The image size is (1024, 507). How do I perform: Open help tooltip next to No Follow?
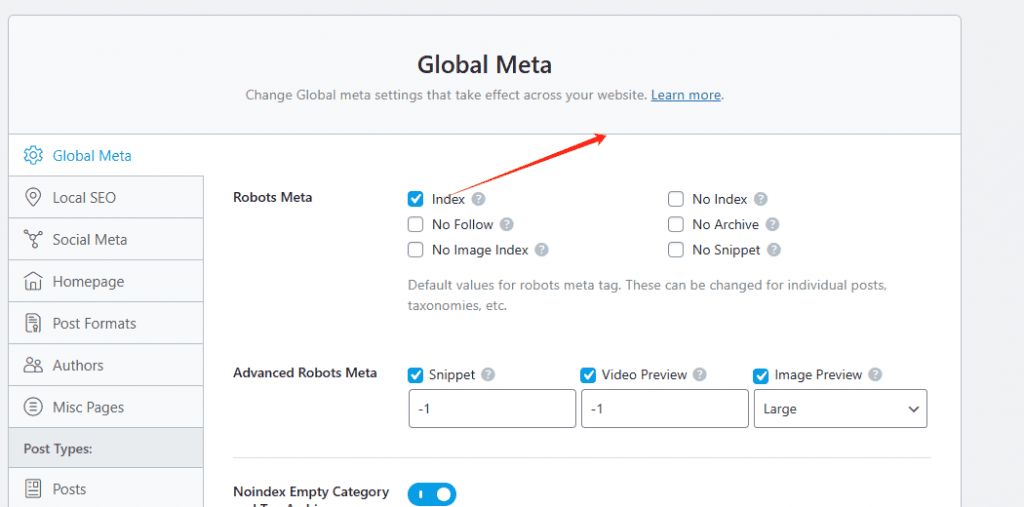pos(507,225)
